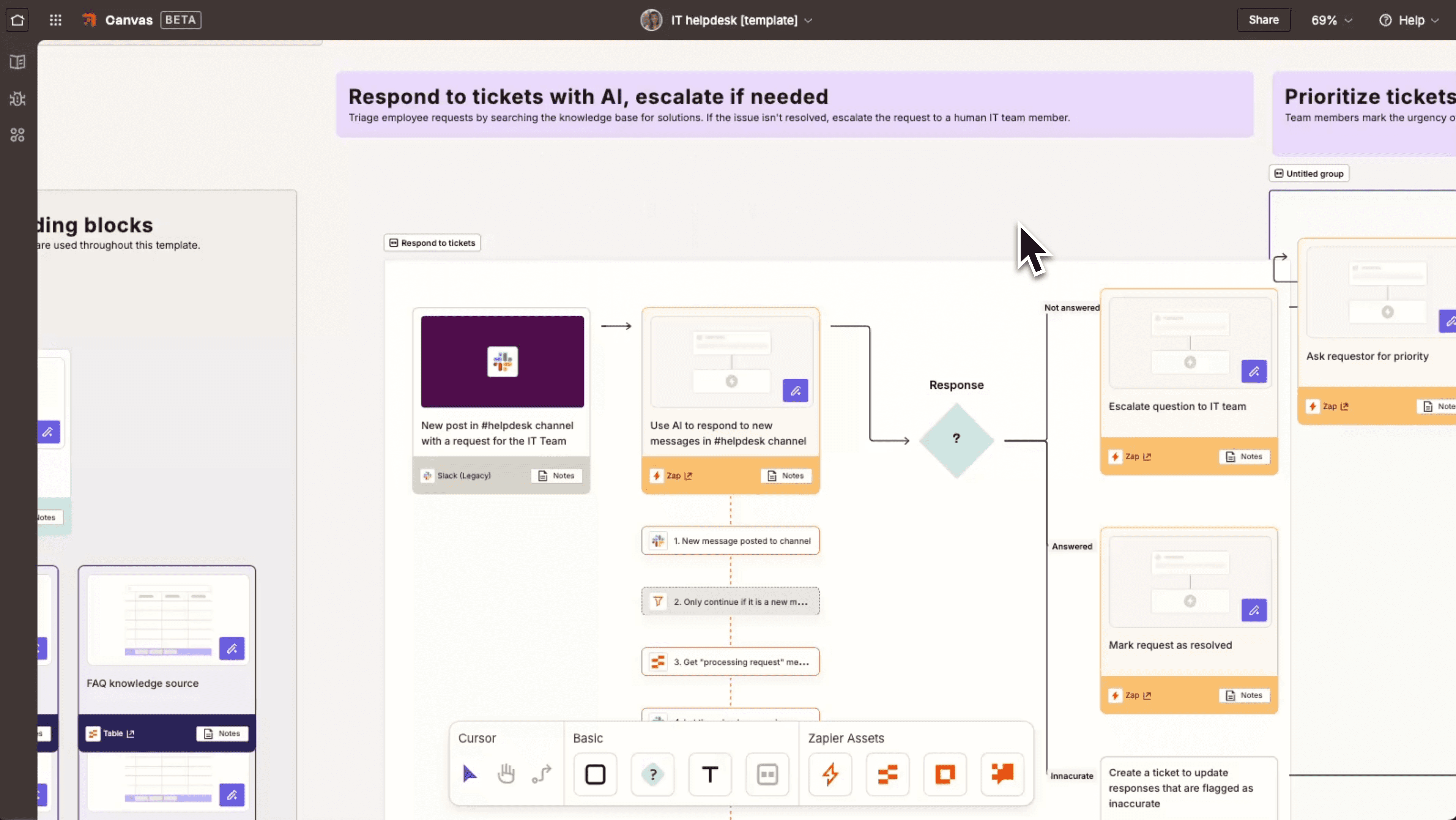Select the Tables asset in Zapier Assets

[886, 774]
